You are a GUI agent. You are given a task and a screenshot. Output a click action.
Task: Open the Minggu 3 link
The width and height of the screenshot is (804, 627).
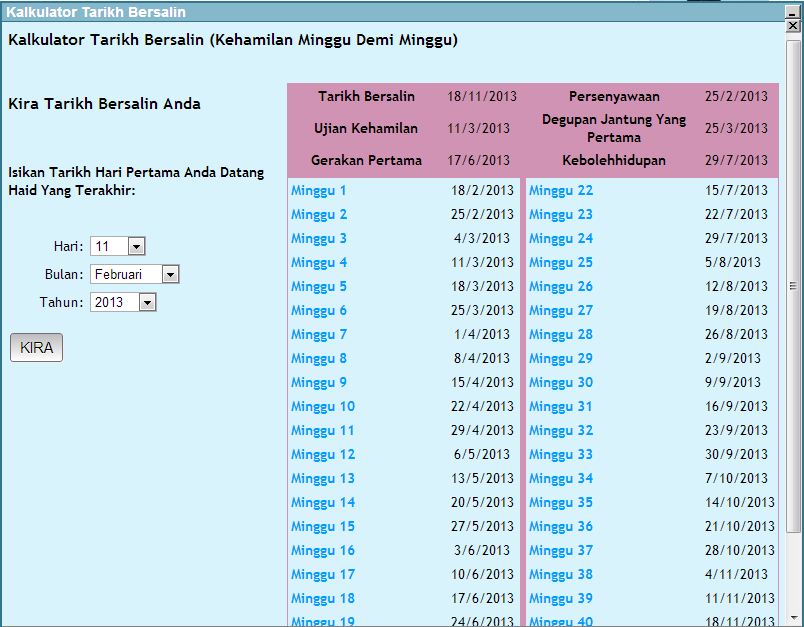click(x=319, y=238)
